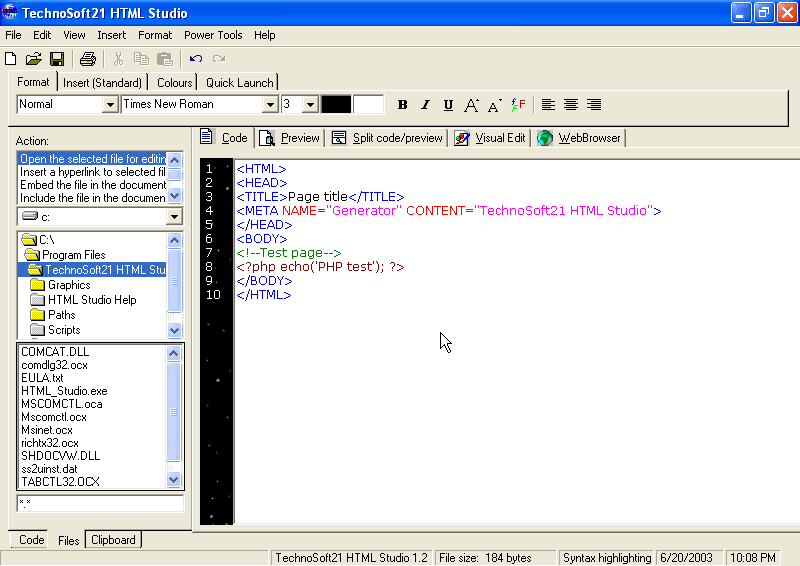Click the white background colour swatch
This screenshot has height=566, width=800.
click(368, 104)
